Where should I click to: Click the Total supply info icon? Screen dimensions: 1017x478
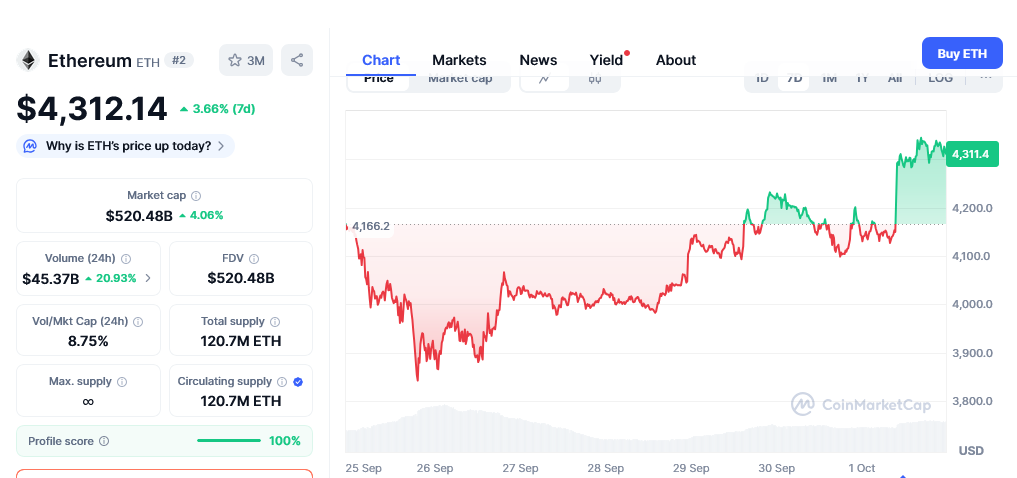[275, 322]
